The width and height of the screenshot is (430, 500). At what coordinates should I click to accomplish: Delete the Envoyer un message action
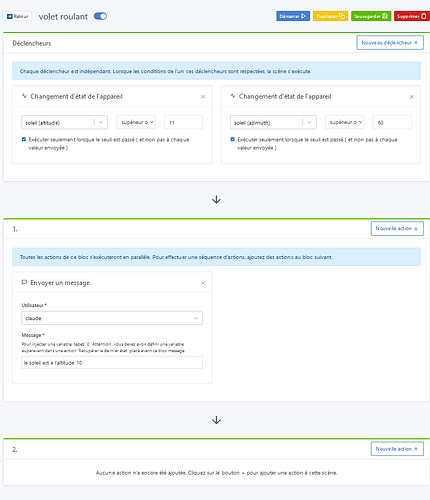203,283
